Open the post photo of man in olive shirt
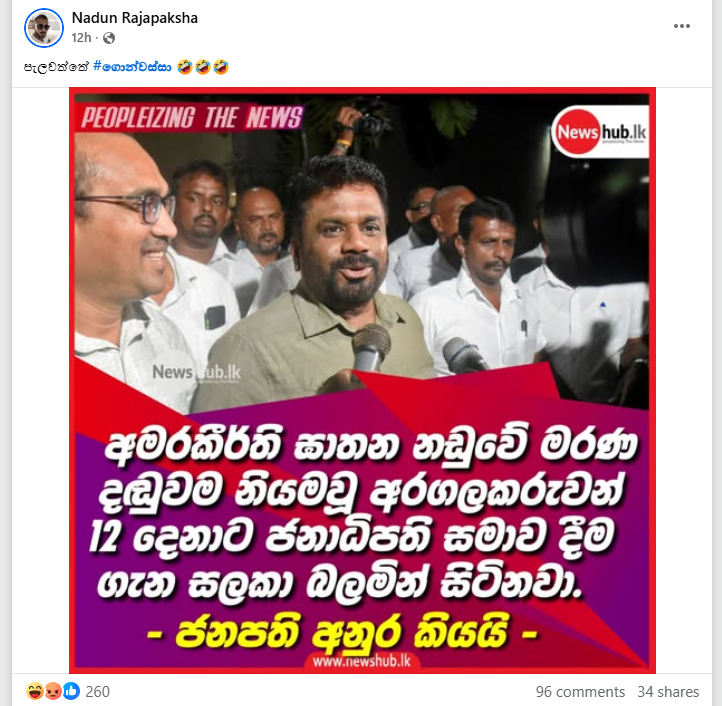722x706 pixels. 362,380
